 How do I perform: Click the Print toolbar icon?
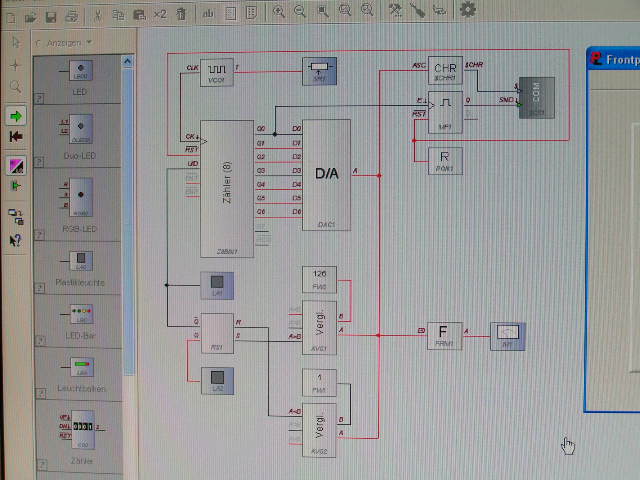click(72, 14)
